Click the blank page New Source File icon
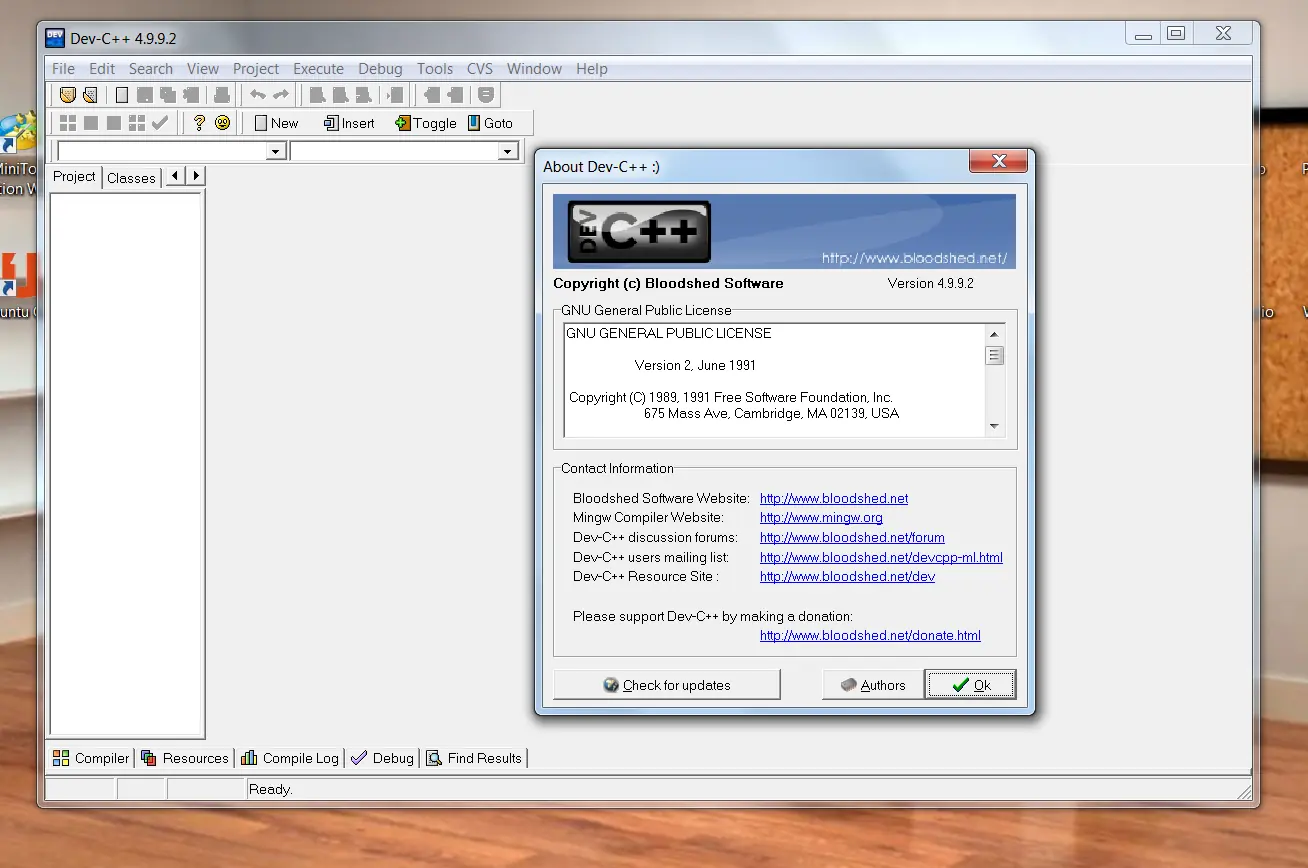Image resolution: width=1308 pixels, height=868 pixels. pyautogui.click(x=122, y=95)
